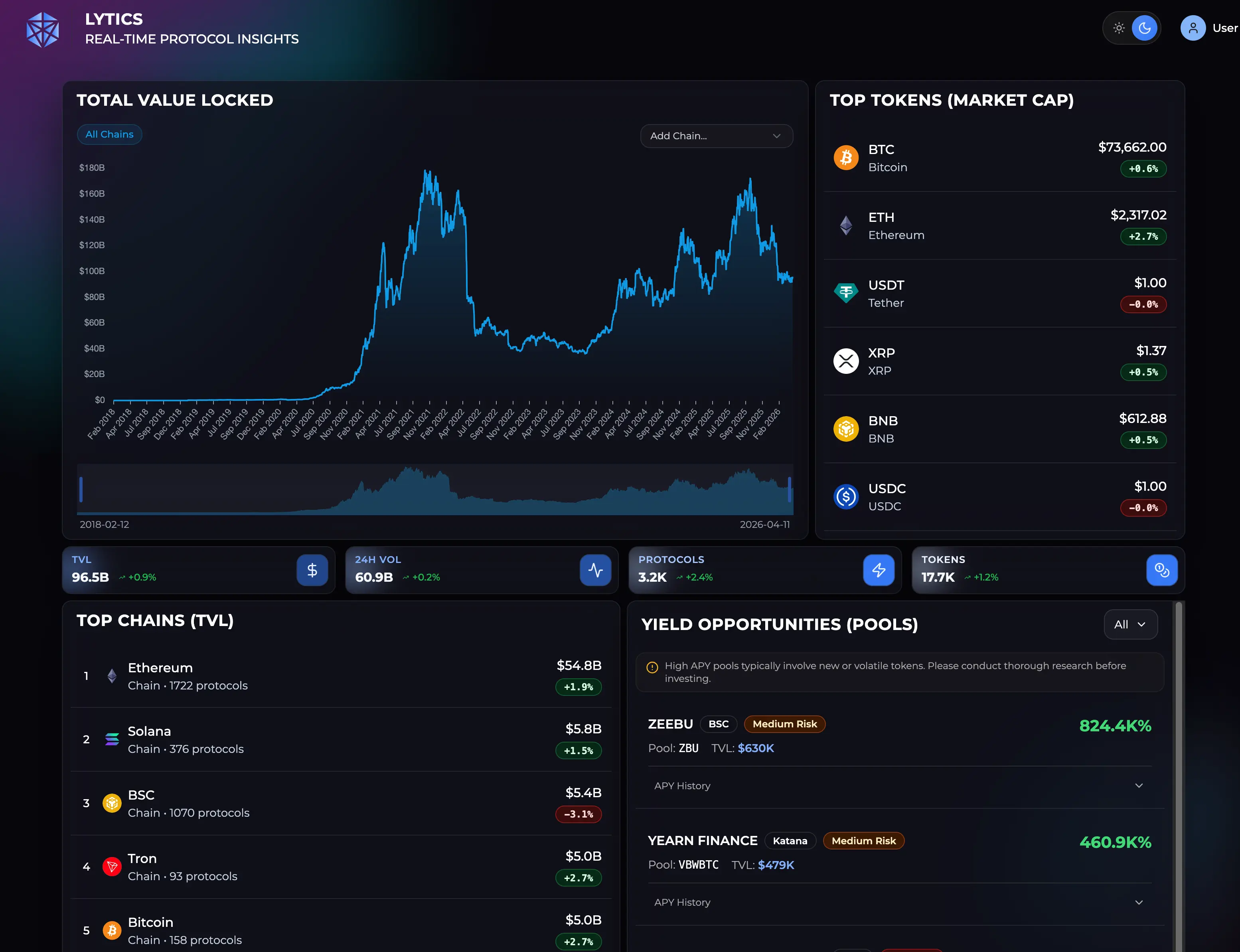Click the VBWBTC TVL $479K value
Screen dimensions: 1240x952
[776, 865]
